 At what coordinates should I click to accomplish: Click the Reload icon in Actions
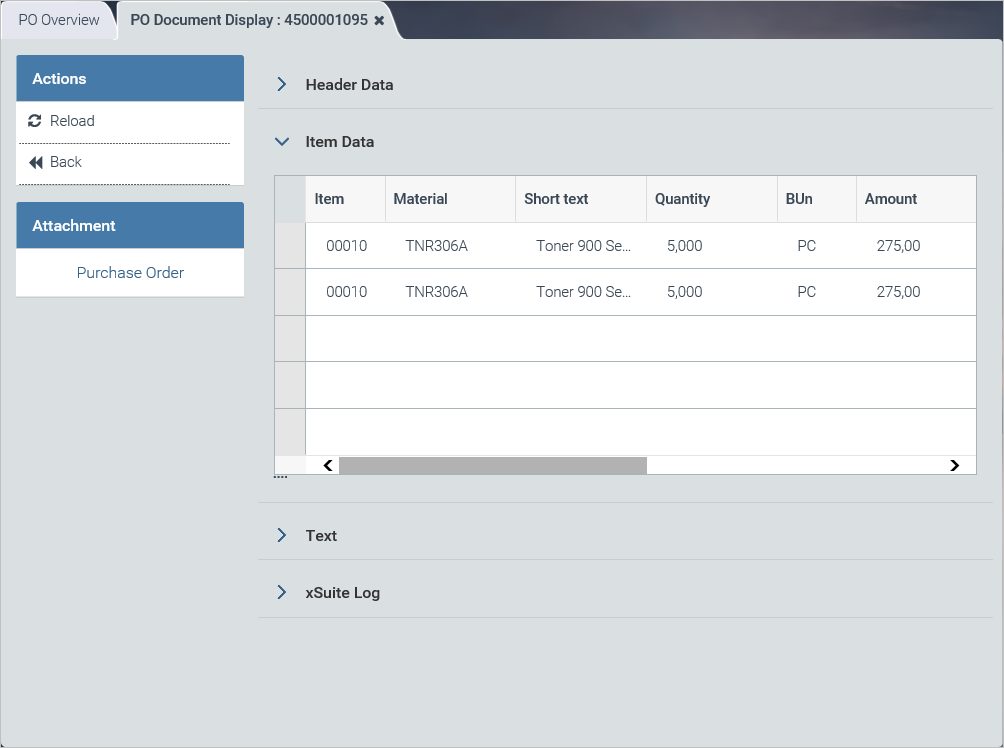(35, 121)
